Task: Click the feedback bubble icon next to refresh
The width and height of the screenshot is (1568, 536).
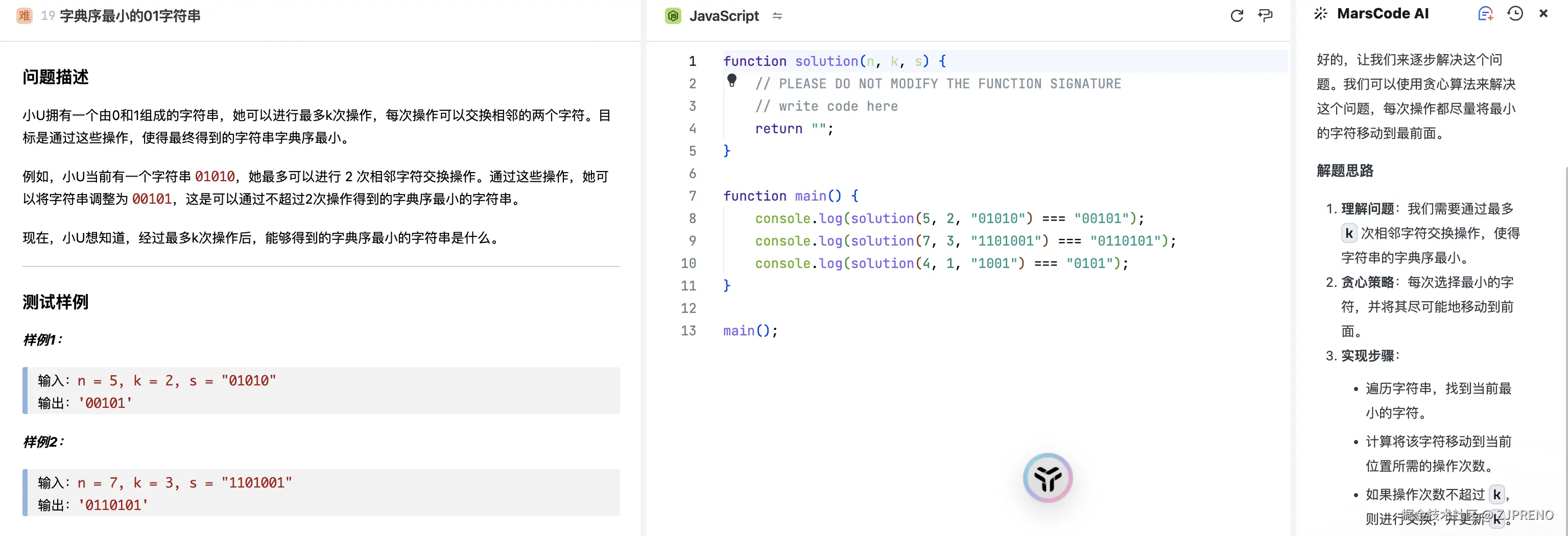Action: tap(1266, 16)
